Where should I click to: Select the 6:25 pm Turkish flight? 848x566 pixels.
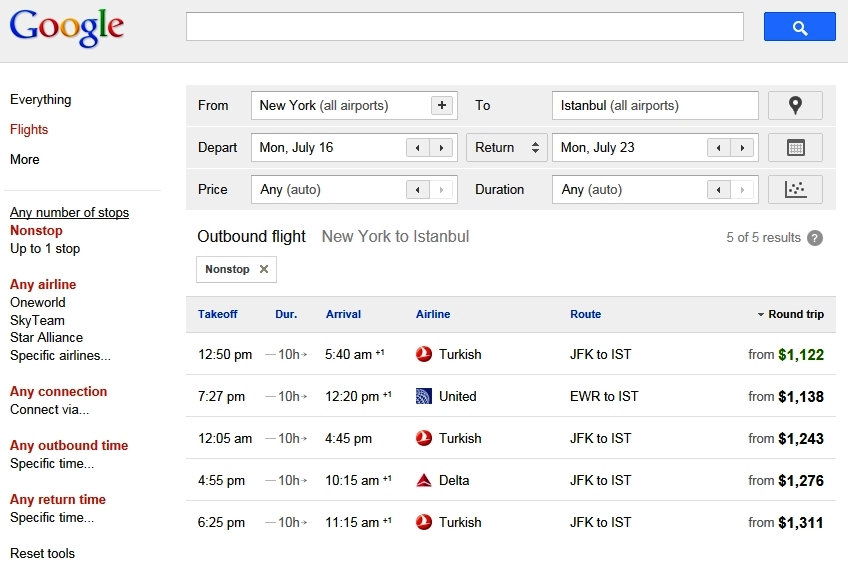pyautogui.click(x=511, y=522)
